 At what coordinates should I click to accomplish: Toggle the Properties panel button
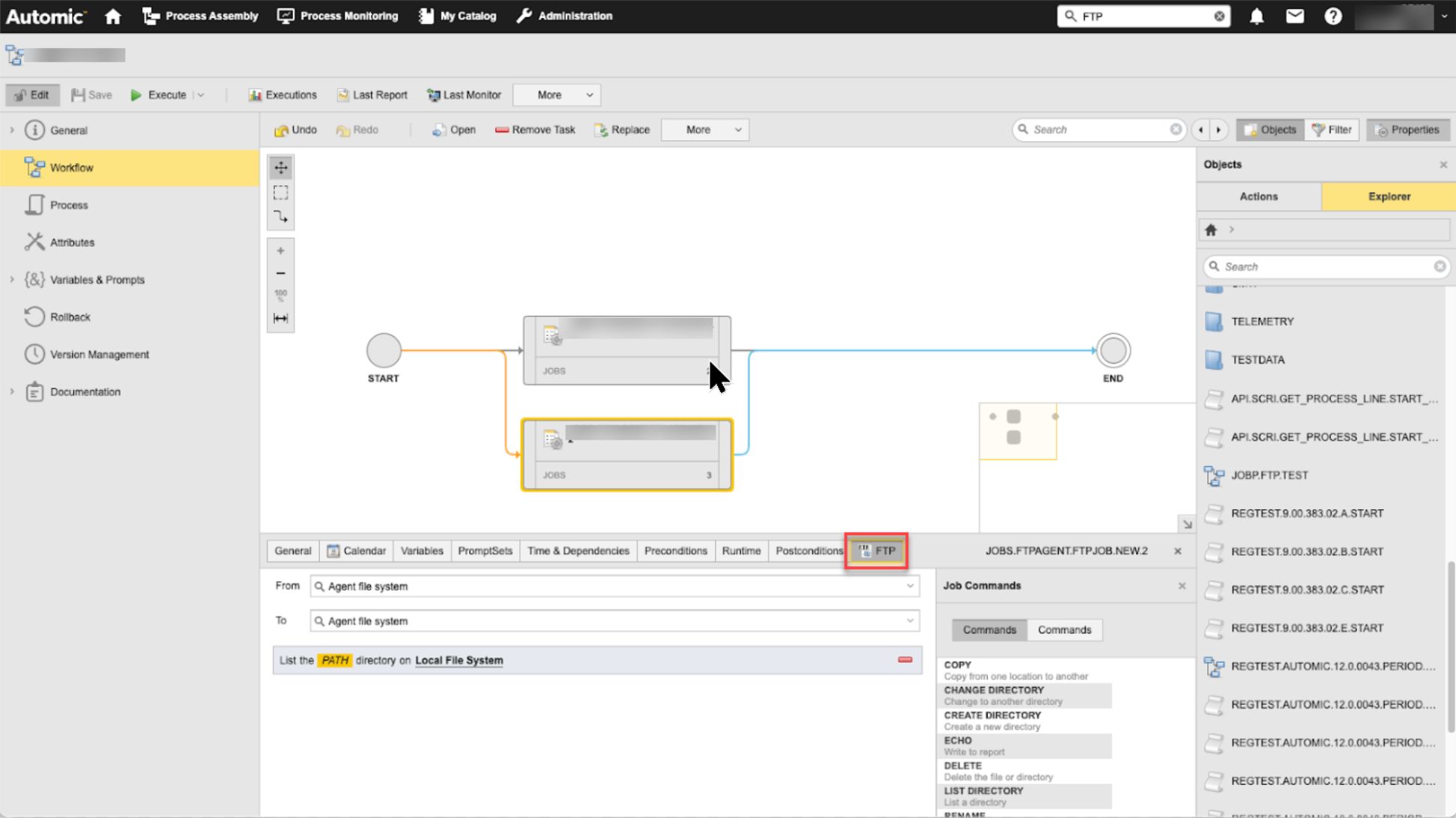pyautogui.click(x=1408, y=130)
